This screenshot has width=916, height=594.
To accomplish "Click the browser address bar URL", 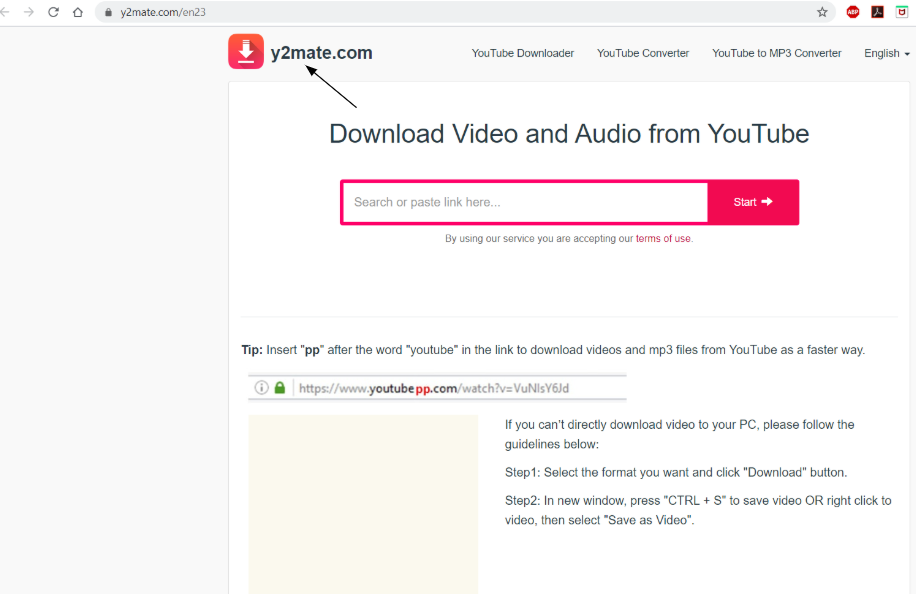I will pyautogui.click(x=163, y=12).
